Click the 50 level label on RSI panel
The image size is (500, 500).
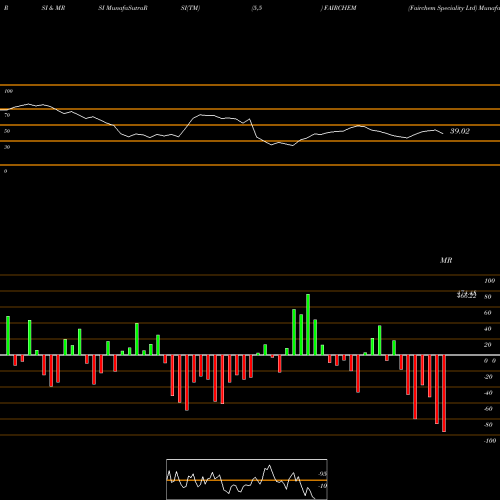click(7, 131)
